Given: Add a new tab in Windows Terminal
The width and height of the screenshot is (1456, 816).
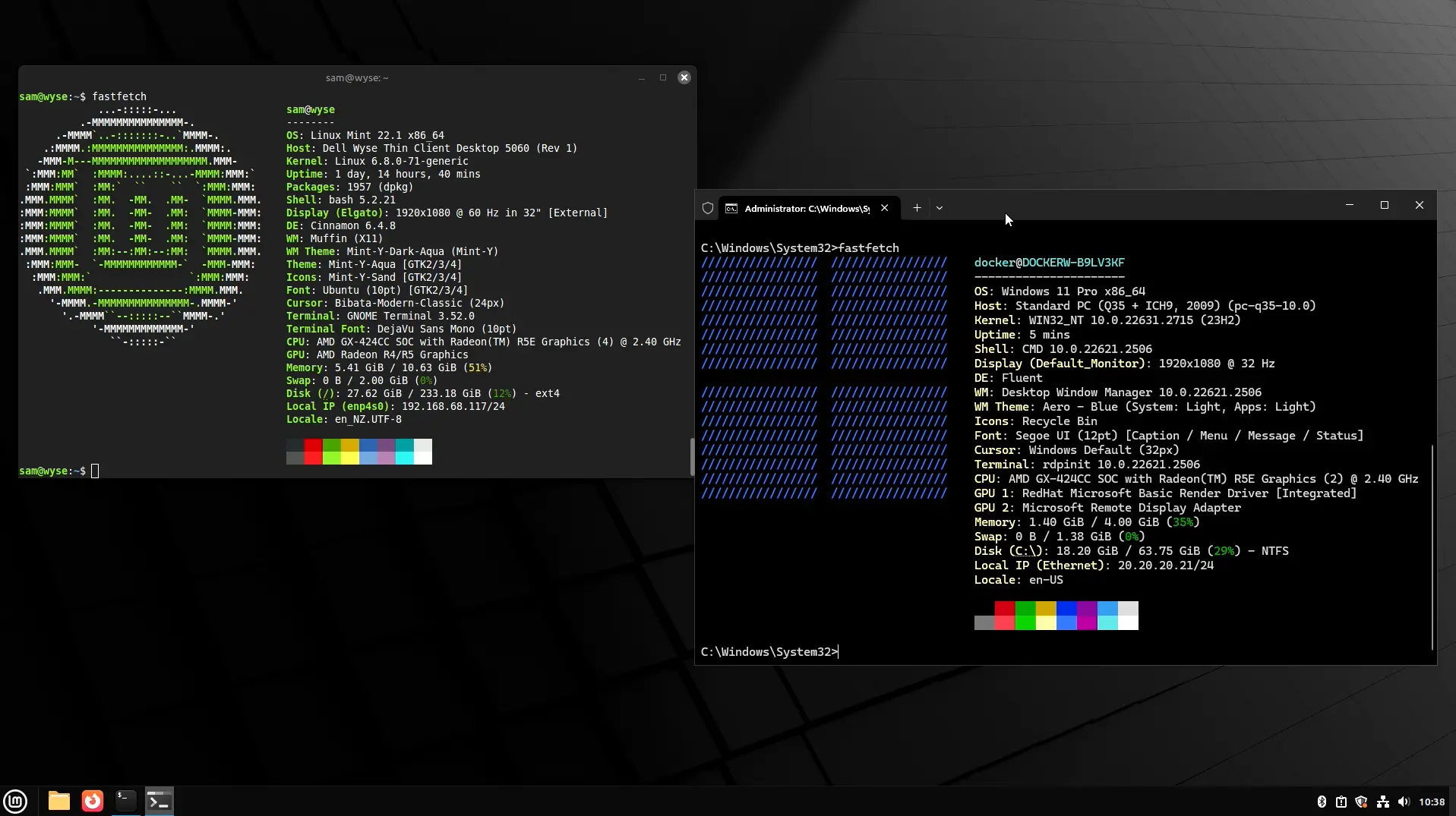Looking at the screenshot, I should tap(917, 208).
